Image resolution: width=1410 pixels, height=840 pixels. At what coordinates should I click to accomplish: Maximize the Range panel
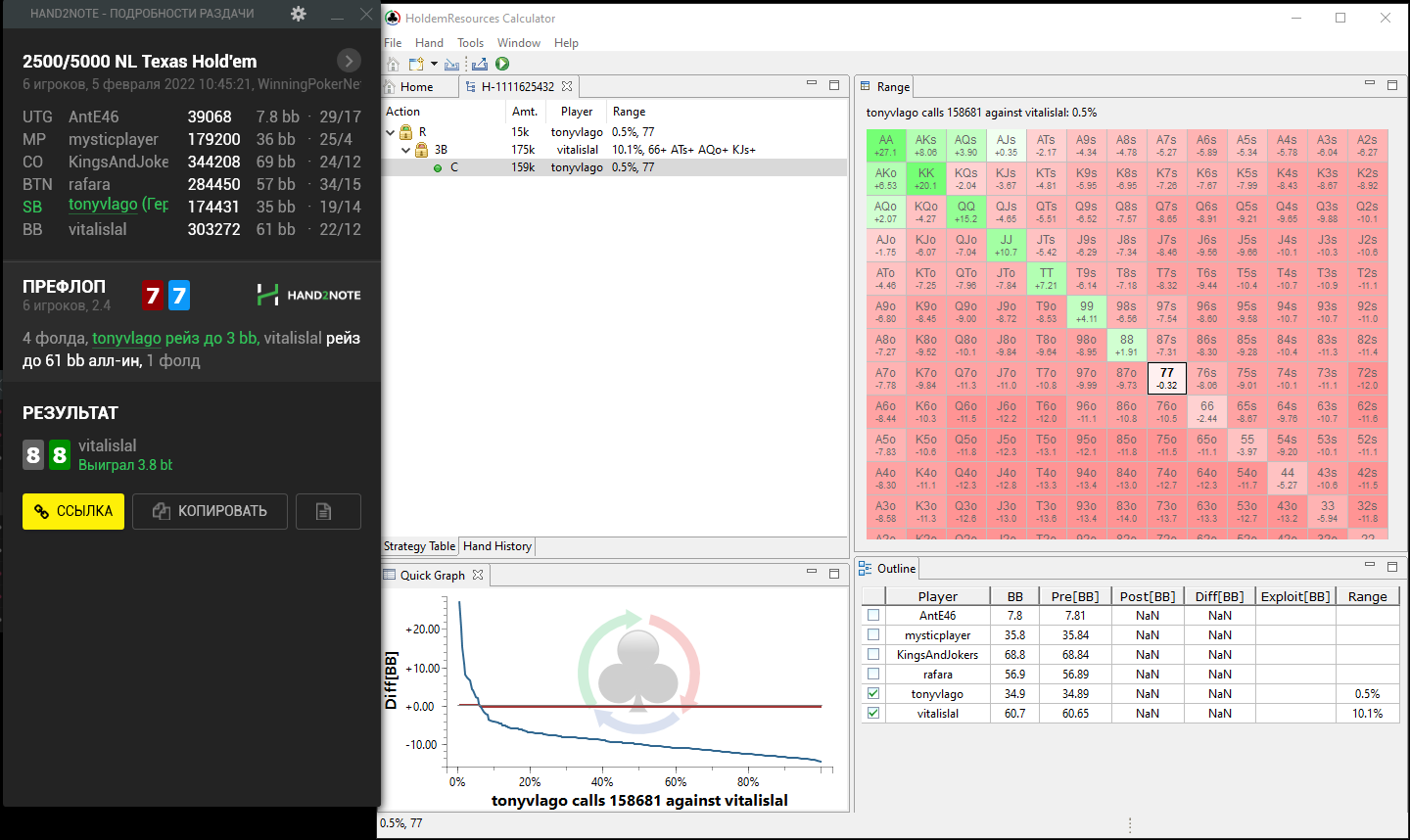pos(1392,85)
